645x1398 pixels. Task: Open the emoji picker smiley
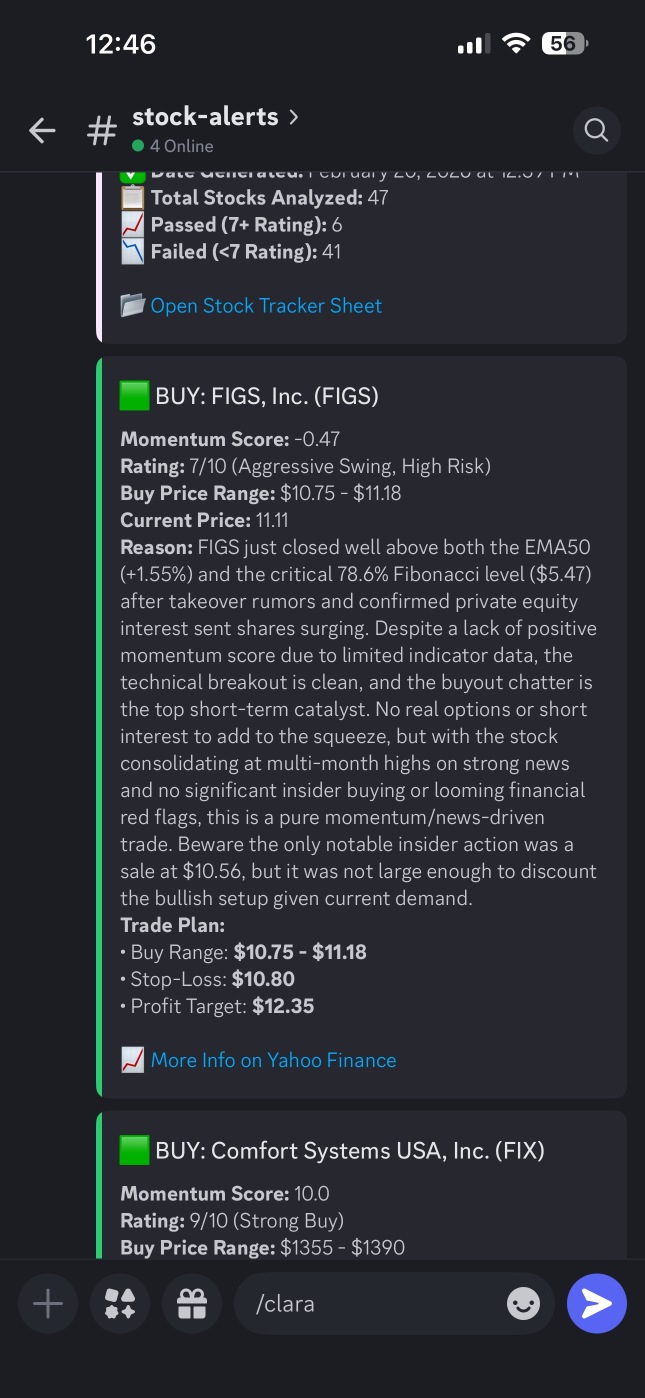pos(523,1303)
